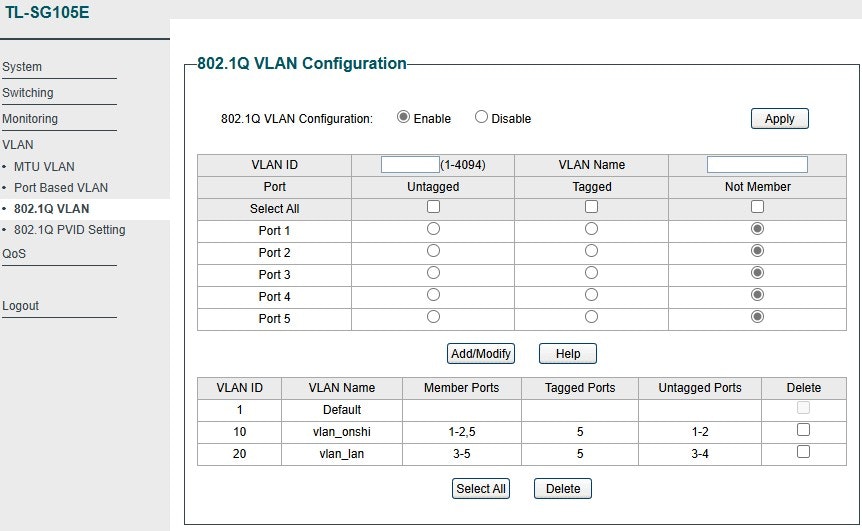Screen dimensions: 862x531
Task: Click Logout in the sidebar
Action: pyautogui.click(x=20, y=306)
